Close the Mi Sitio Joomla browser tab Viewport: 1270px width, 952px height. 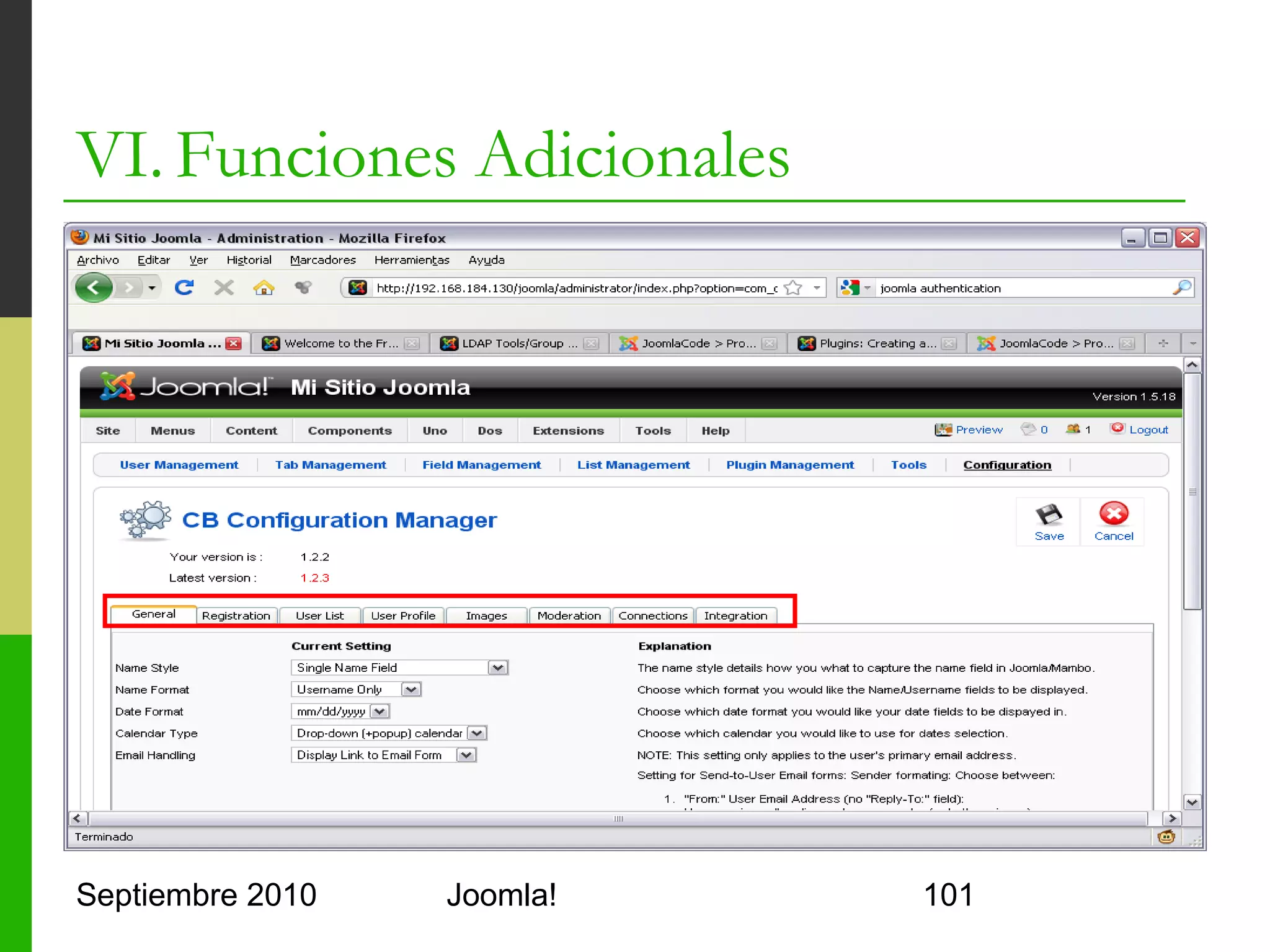pos(233,343)
